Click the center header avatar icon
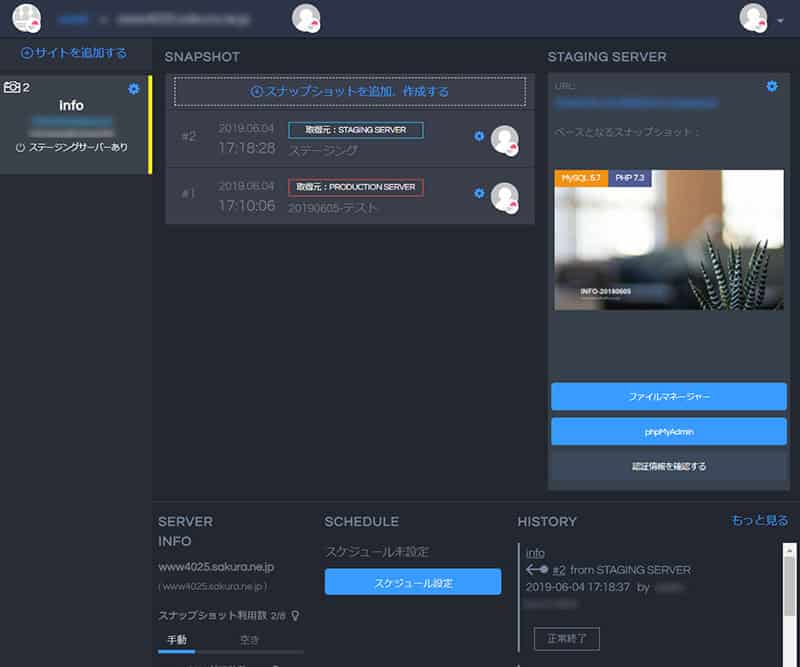This screenshot has height=667, width=800. 306,18
